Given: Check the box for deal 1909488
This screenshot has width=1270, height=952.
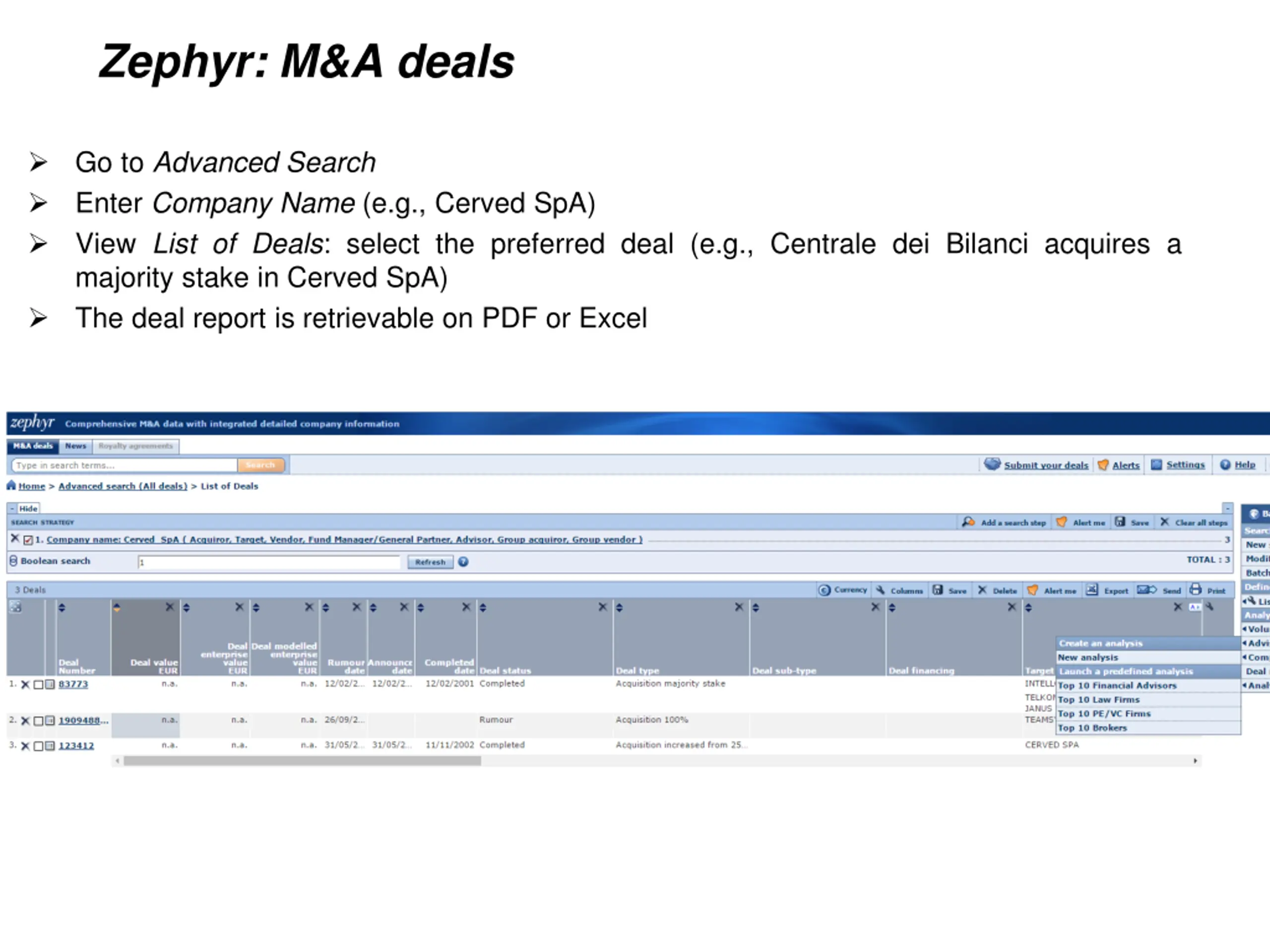Looking at the screenshot, I should tap(38, 721).
